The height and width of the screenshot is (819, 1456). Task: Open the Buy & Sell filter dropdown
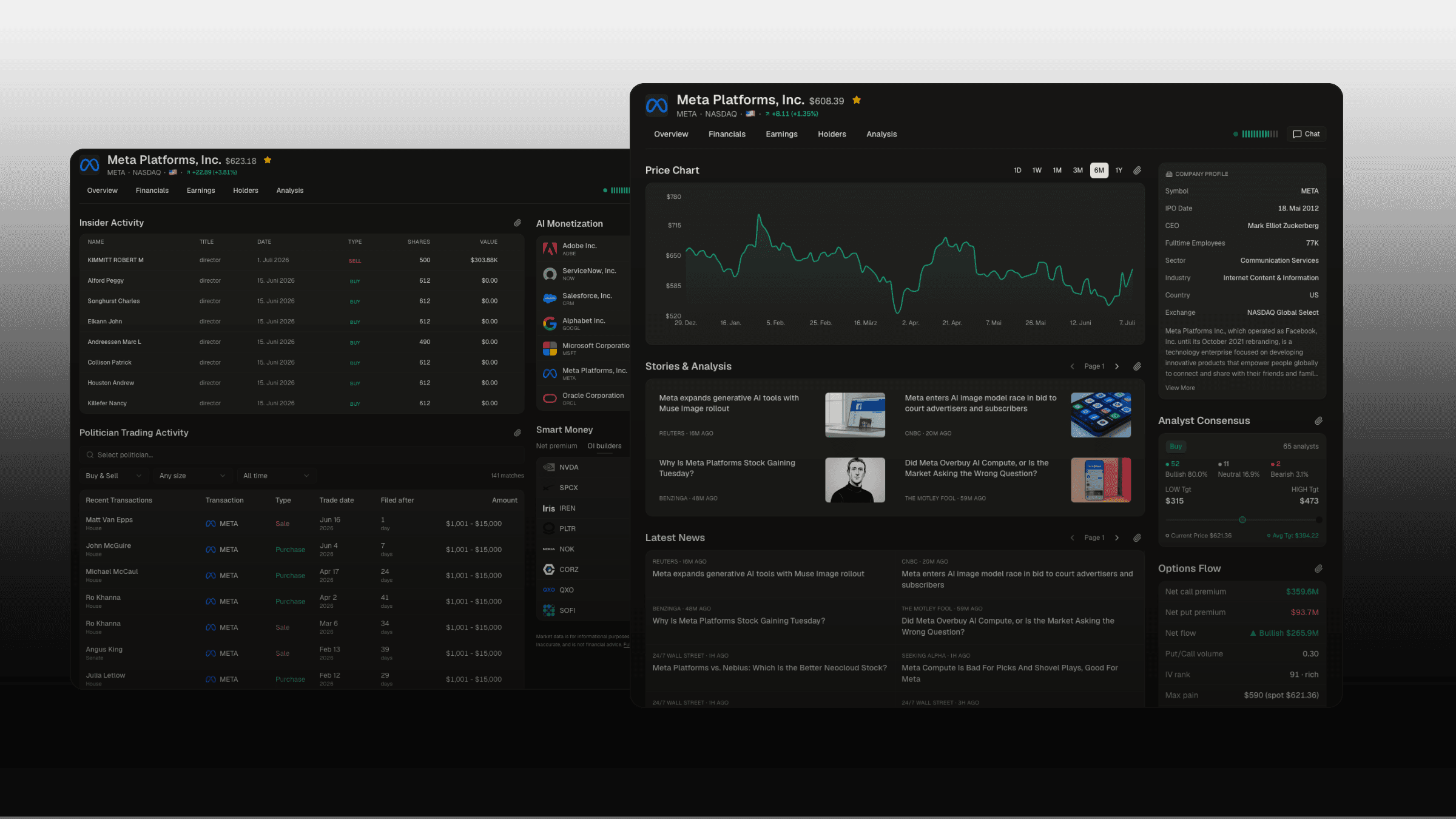coord(113,476)
